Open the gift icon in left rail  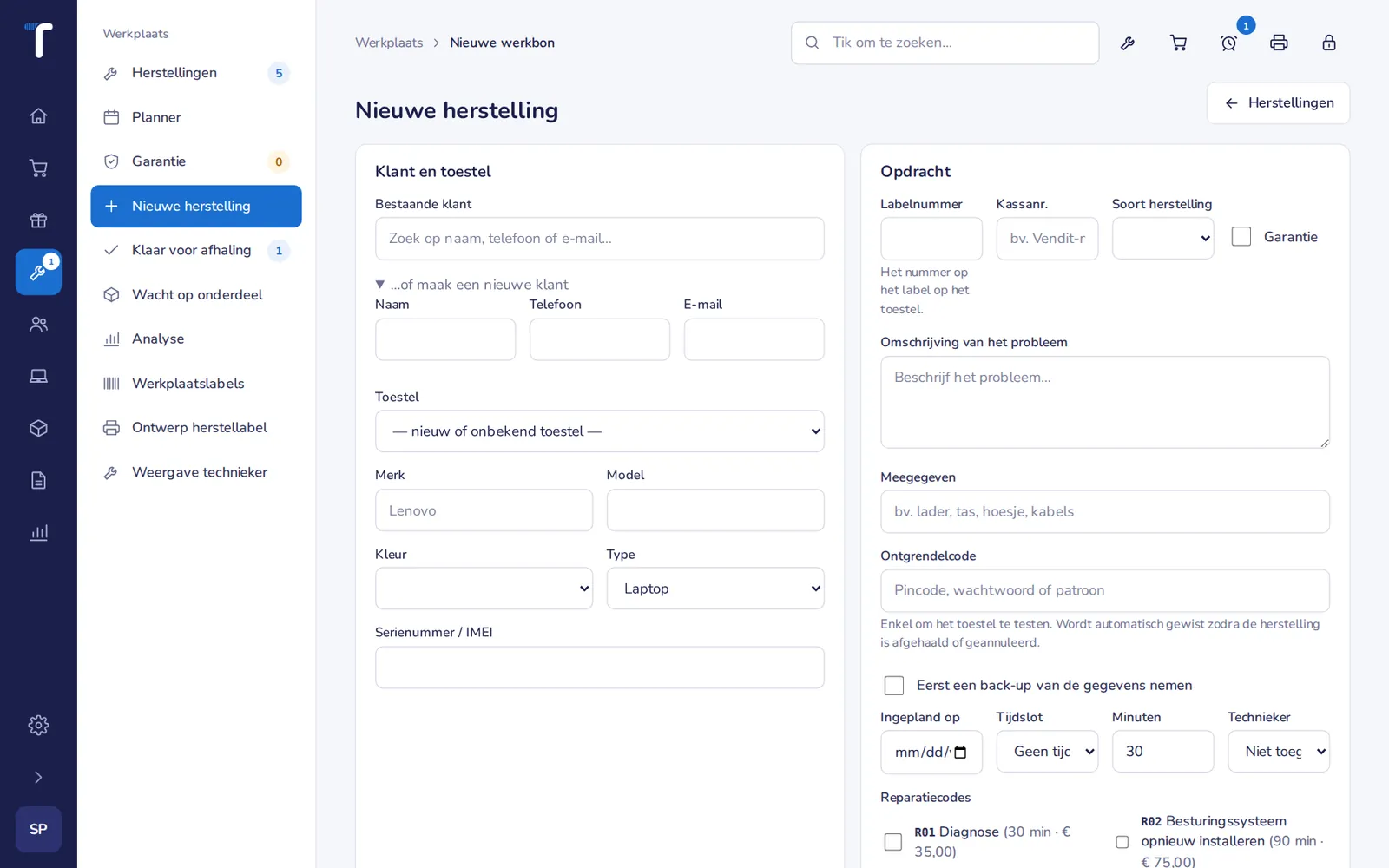tap(38, 220)
